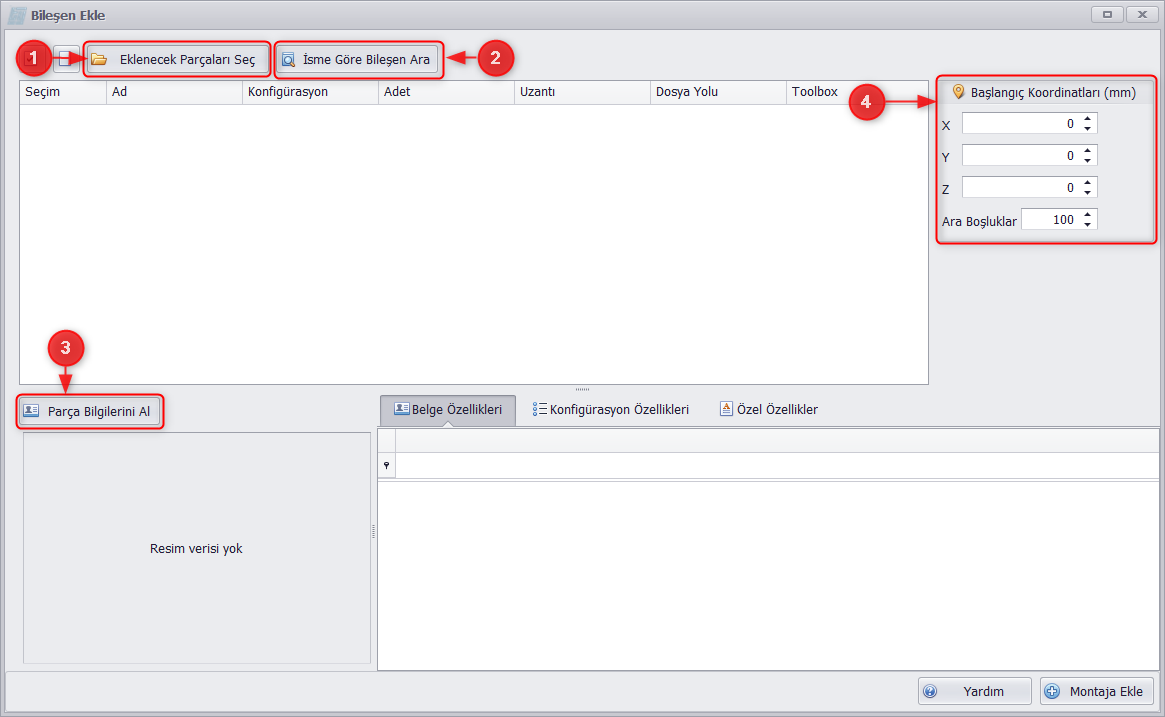Increase the X coordinate with up arrow

[x=1088, y=118]
